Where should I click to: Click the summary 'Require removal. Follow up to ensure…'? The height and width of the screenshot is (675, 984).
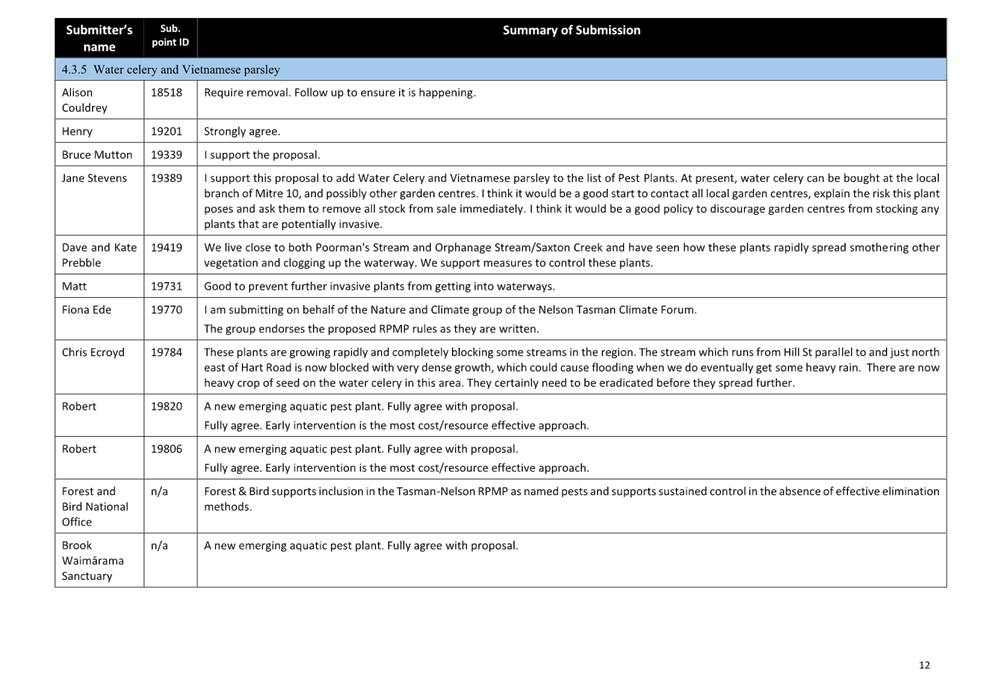click(340, 93)
